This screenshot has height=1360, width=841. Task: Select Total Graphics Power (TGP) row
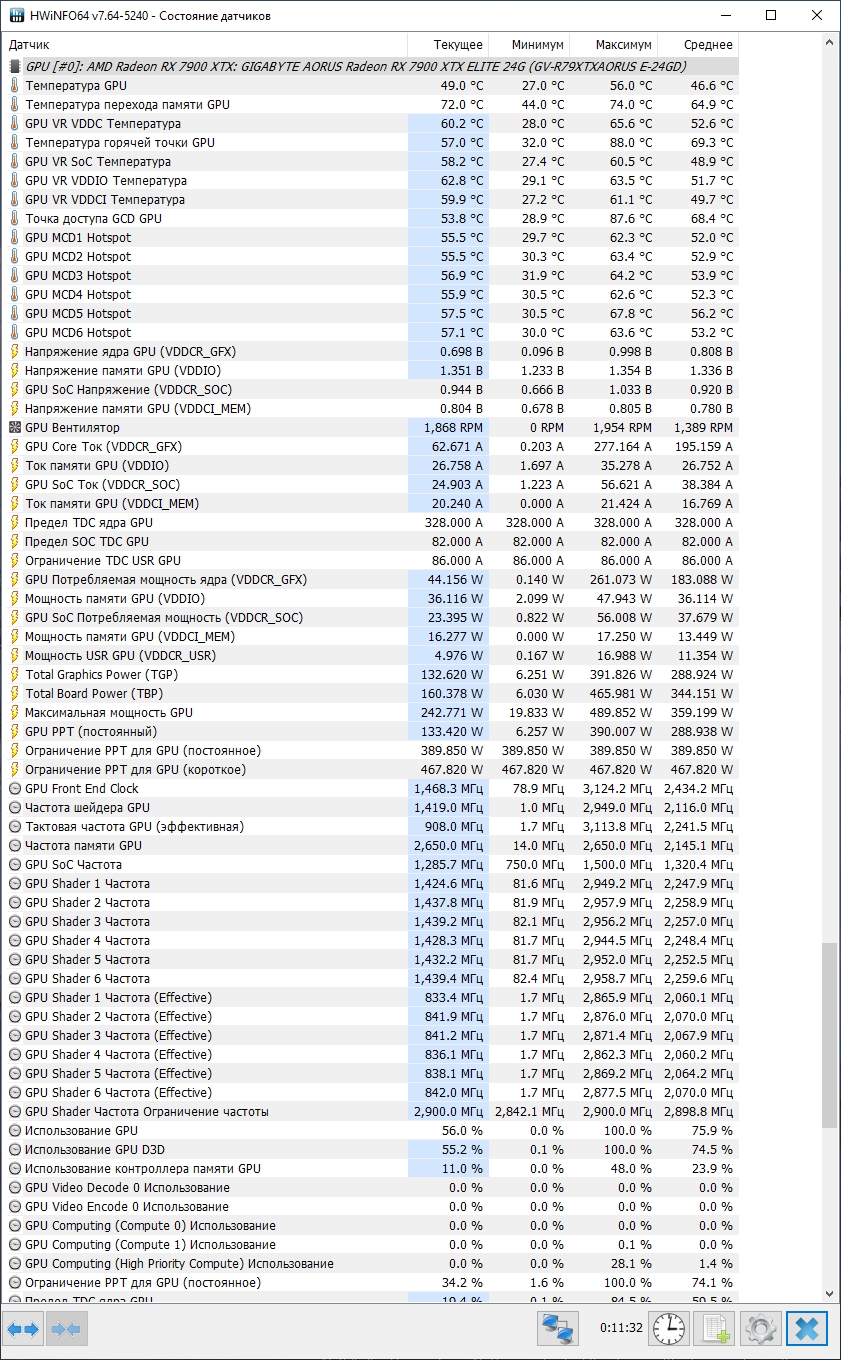(x=370, y=675)
